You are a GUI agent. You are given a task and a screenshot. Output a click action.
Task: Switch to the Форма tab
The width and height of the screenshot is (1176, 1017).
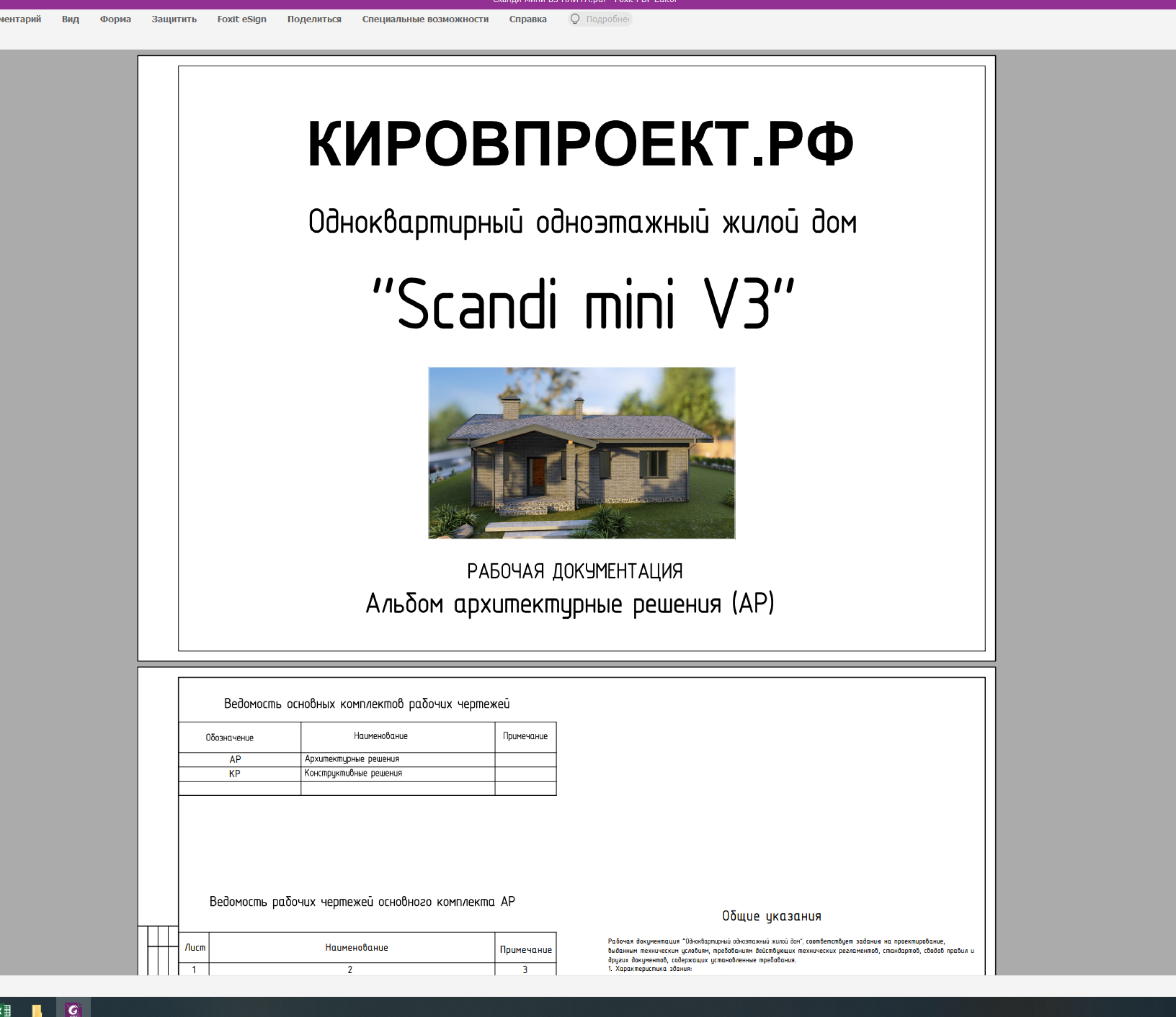(x=115, y=19)
